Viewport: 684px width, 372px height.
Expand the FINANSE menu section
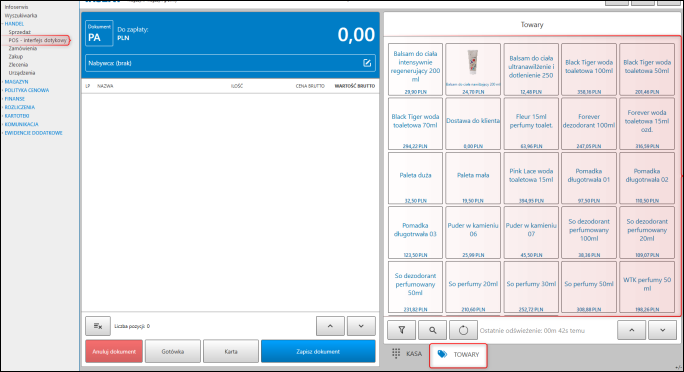pyautogui.click(x=15, y=99)
